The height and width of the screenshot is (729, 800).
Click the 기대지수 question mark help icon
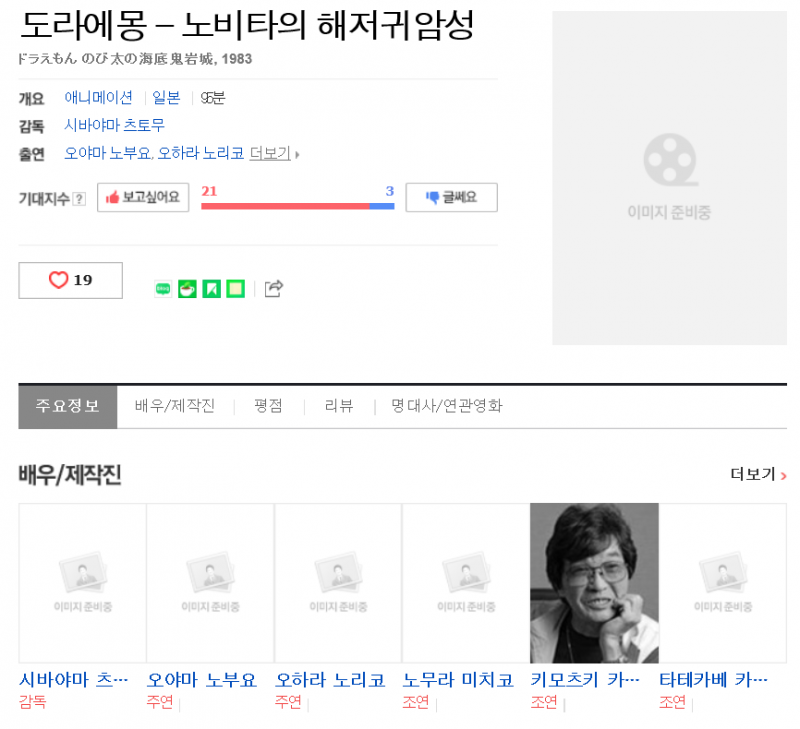coord(79,199)
